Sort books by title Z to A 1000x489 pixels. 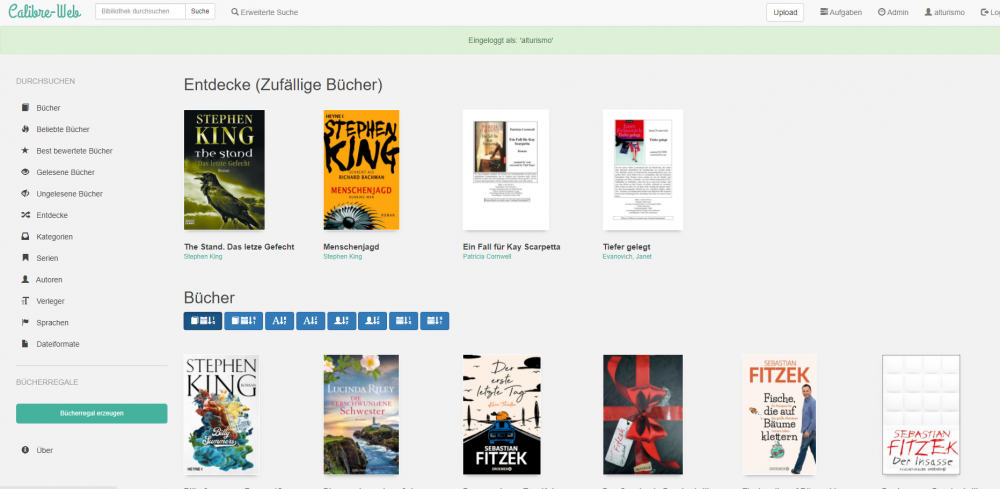tap(311, 321)
